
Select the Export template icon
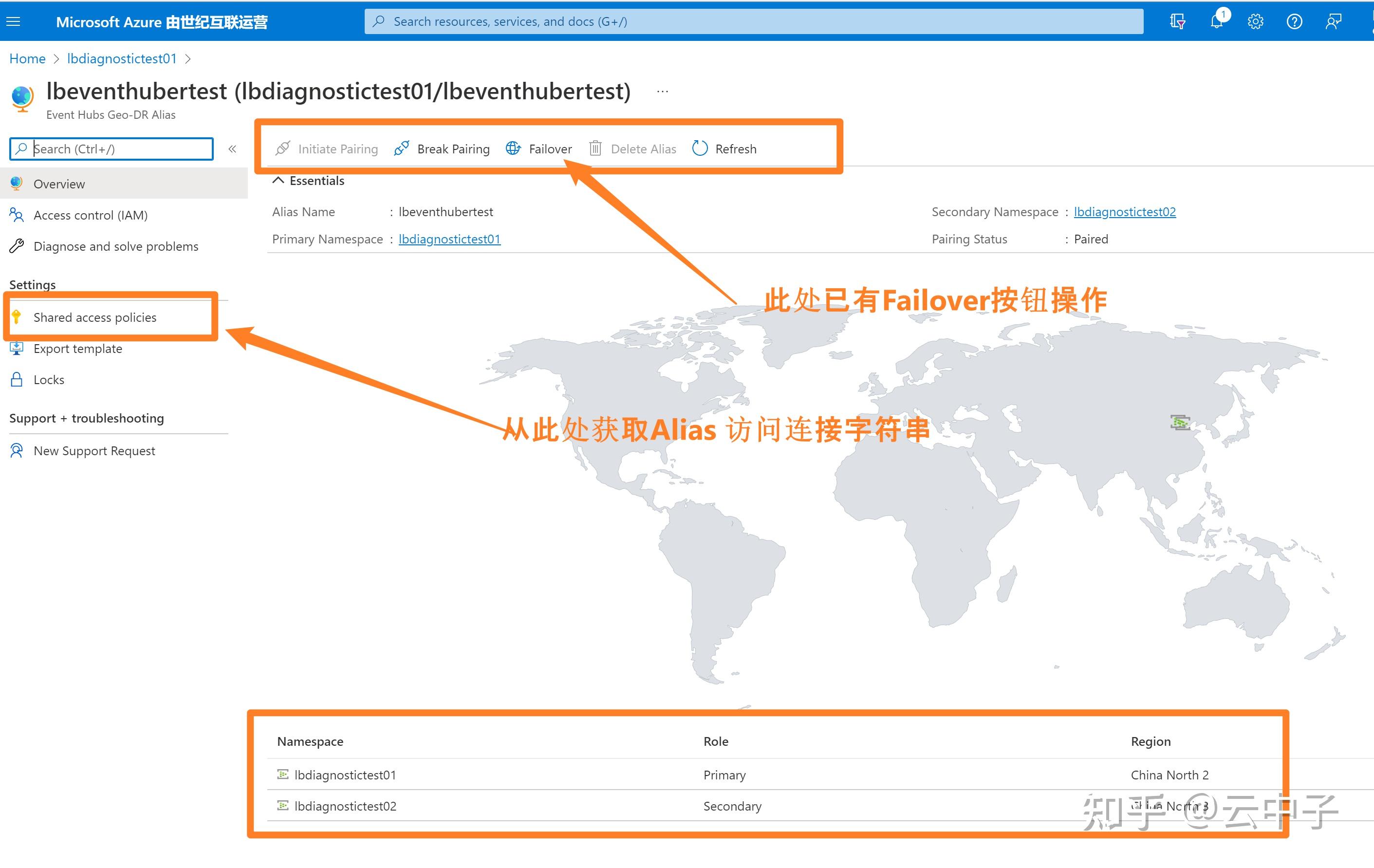16,348
